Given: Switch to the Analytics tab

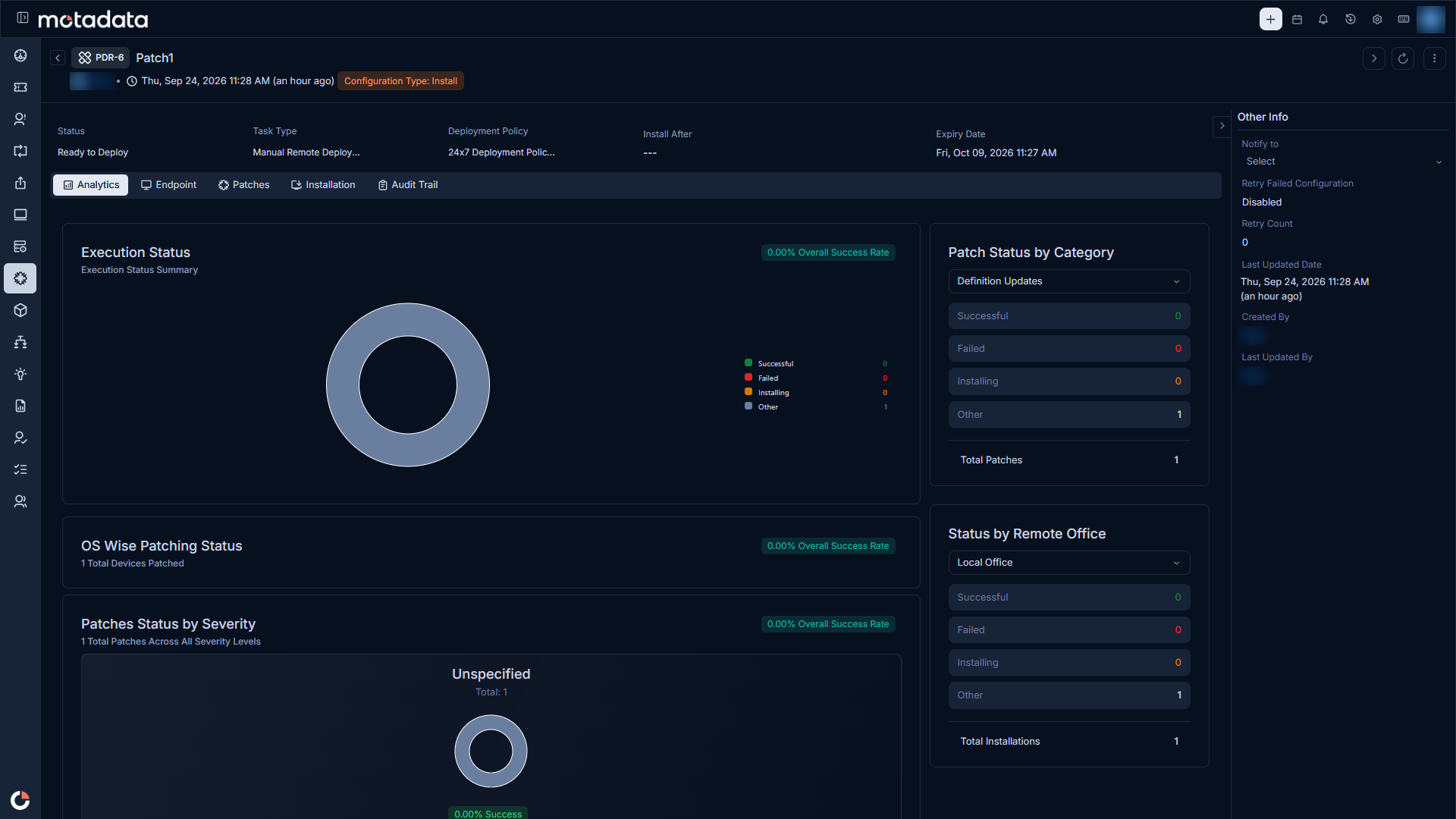Looking at the screenshot, I should tap(91, 185).
